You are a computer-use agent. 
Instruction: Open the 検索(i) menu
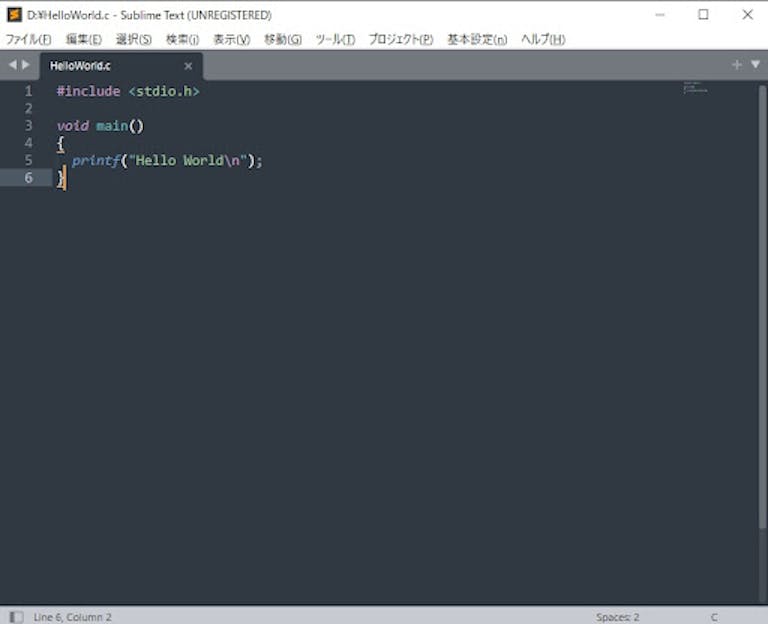[x=182, y=39]
